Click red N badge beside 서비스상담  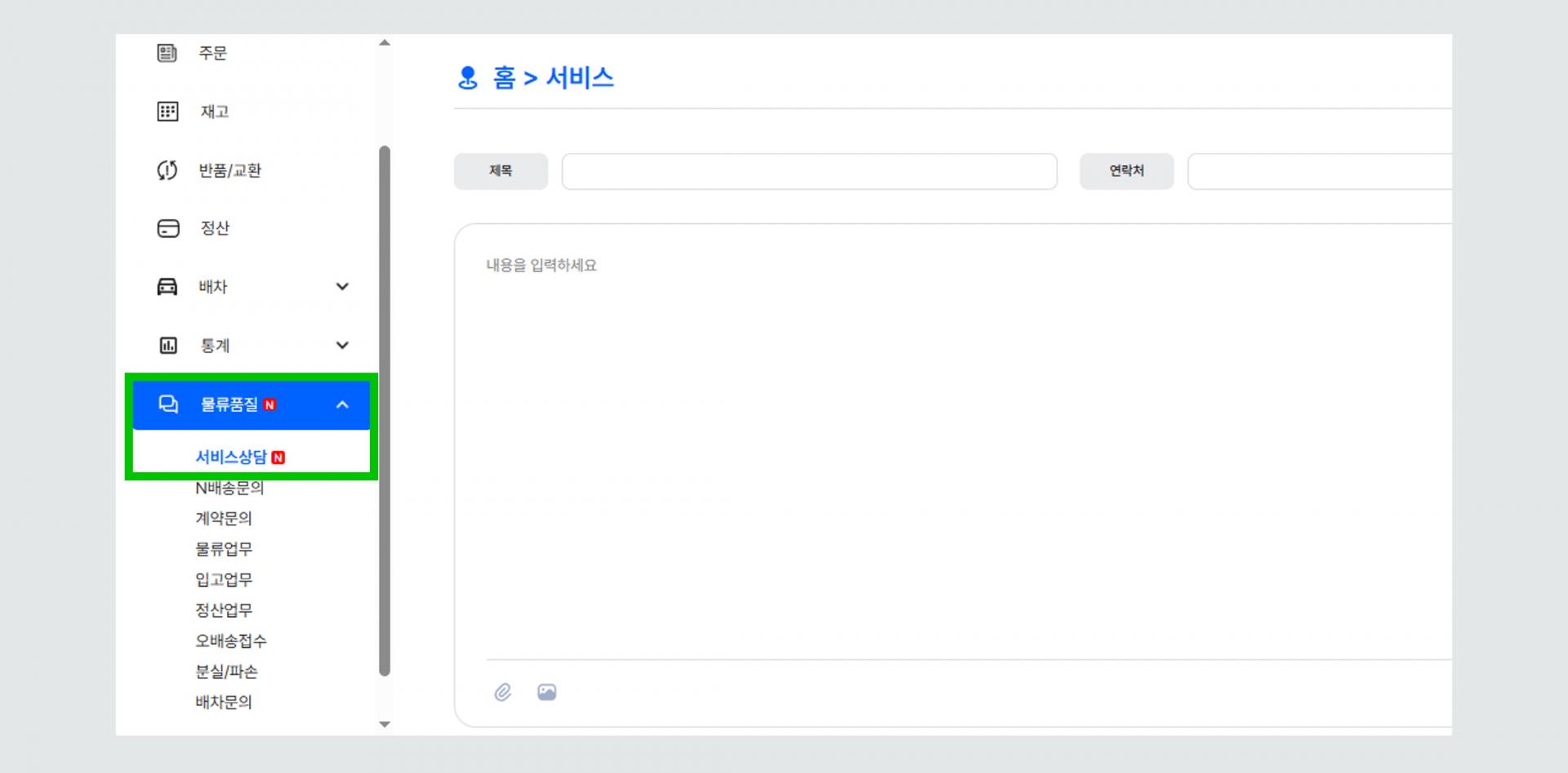tap(278, 458)
